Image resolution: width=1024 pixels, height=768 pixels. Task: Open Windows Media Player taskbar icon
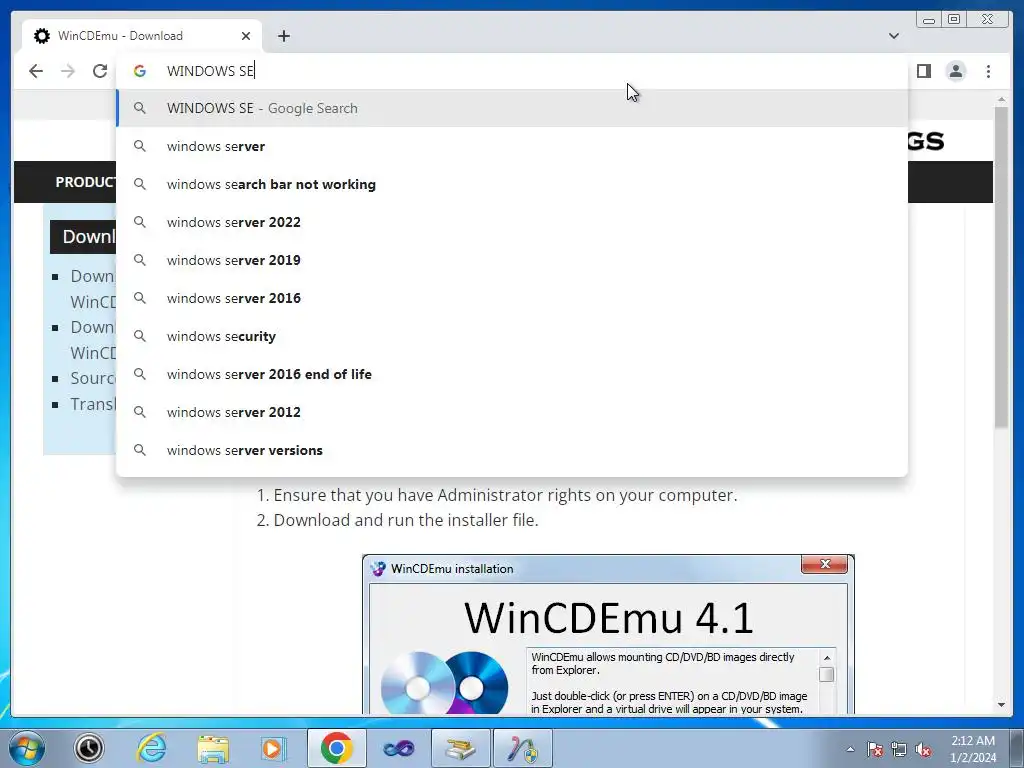pos(274,748)
